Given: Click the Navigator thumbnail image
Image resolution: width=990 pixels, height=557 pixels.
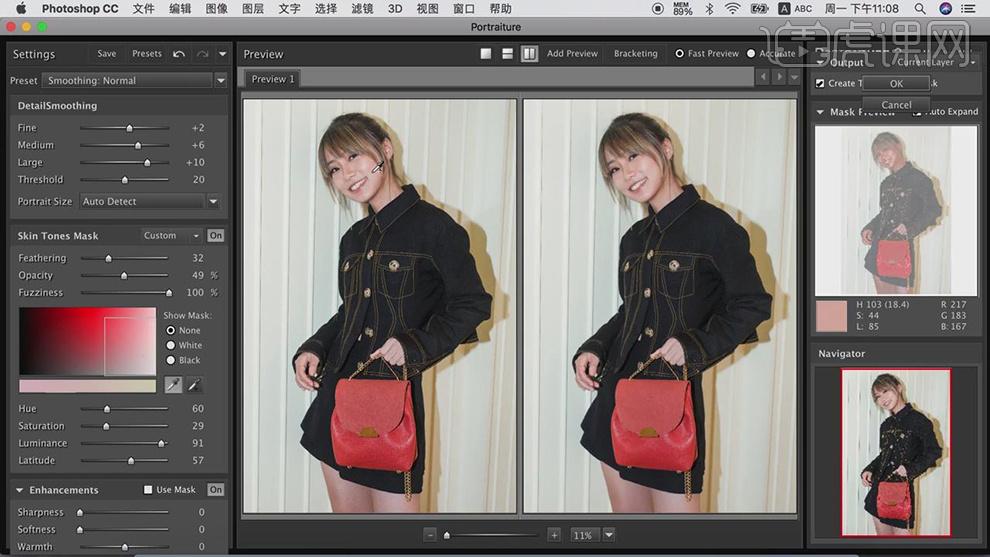Looking at the screenshot, I should pyautogui.click(x=895, y=452).
